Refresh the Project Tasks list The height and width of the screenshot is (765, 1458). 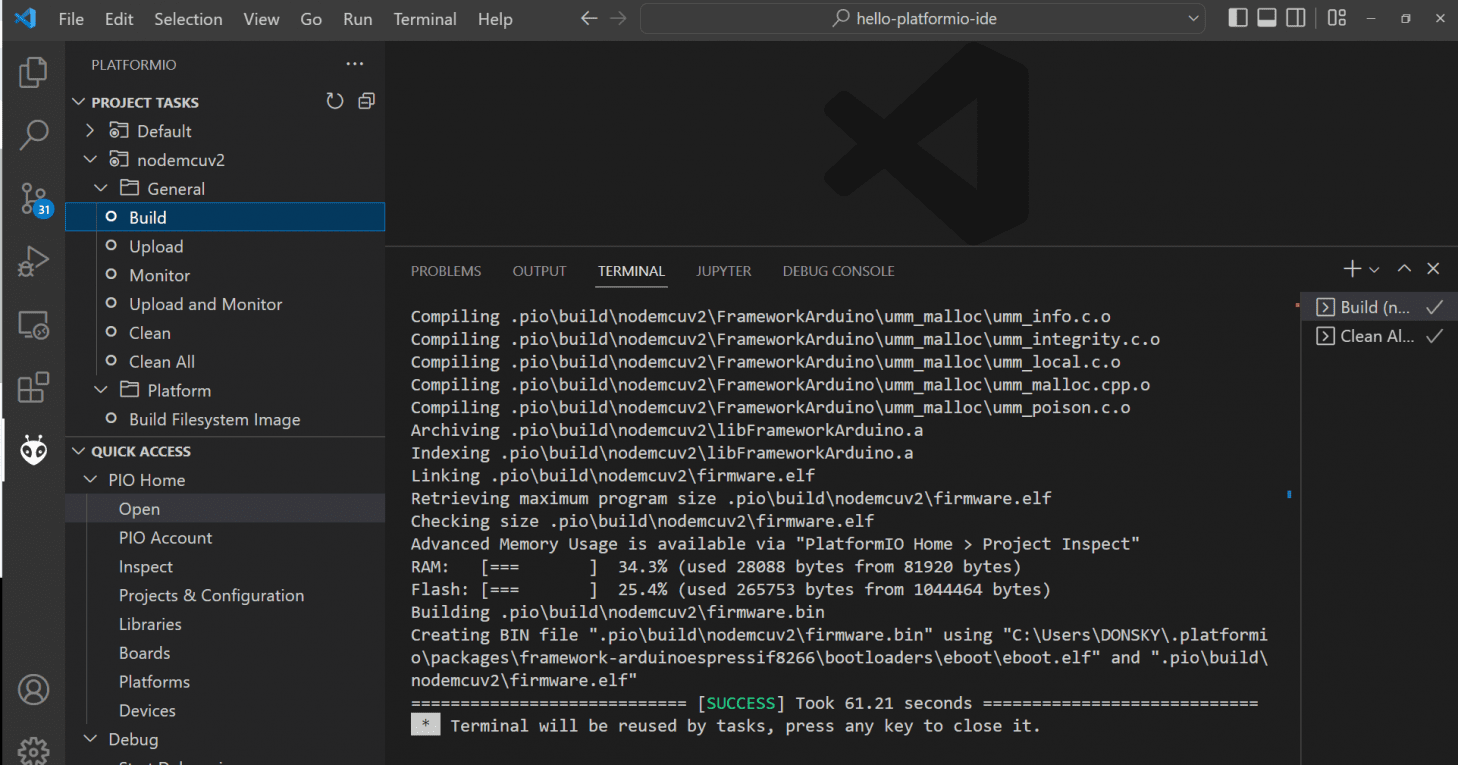pos(335,101)
